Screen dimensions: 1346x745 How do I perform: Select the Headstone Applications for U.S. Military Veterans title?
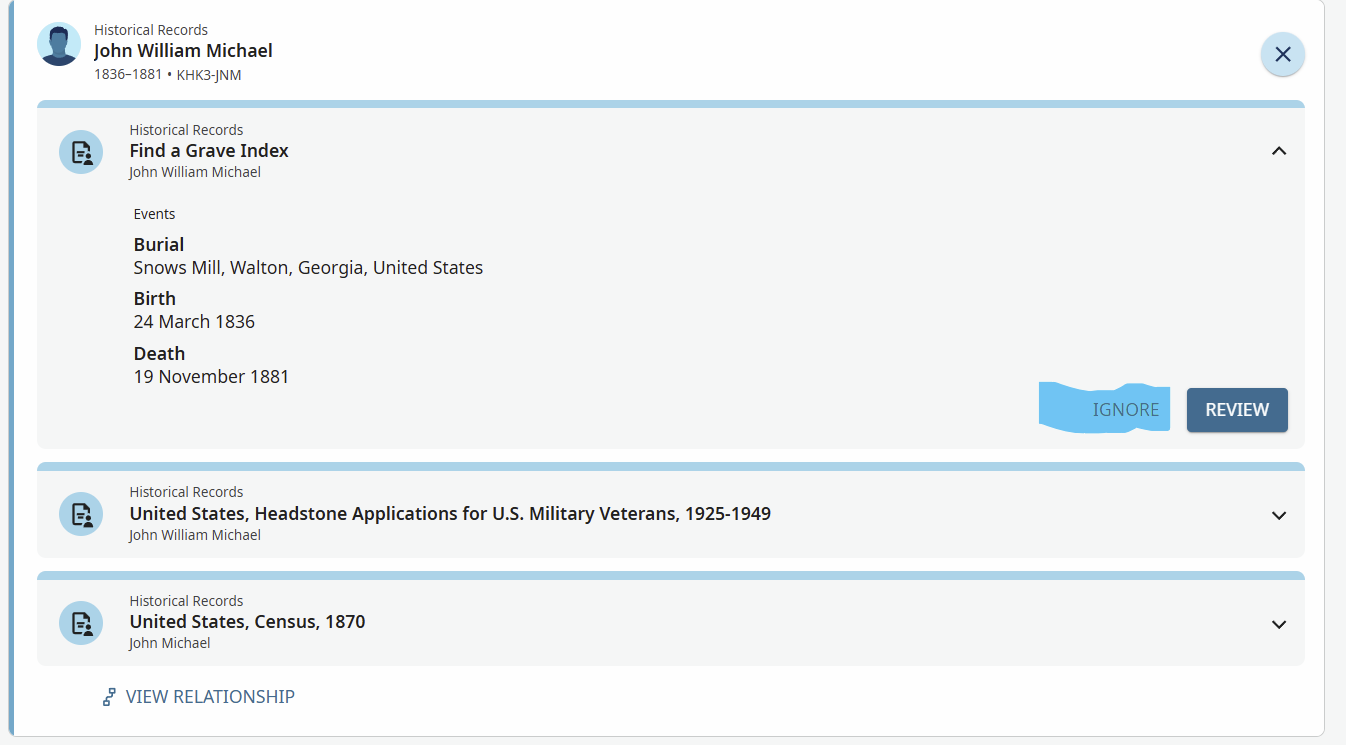coord(450,514)
